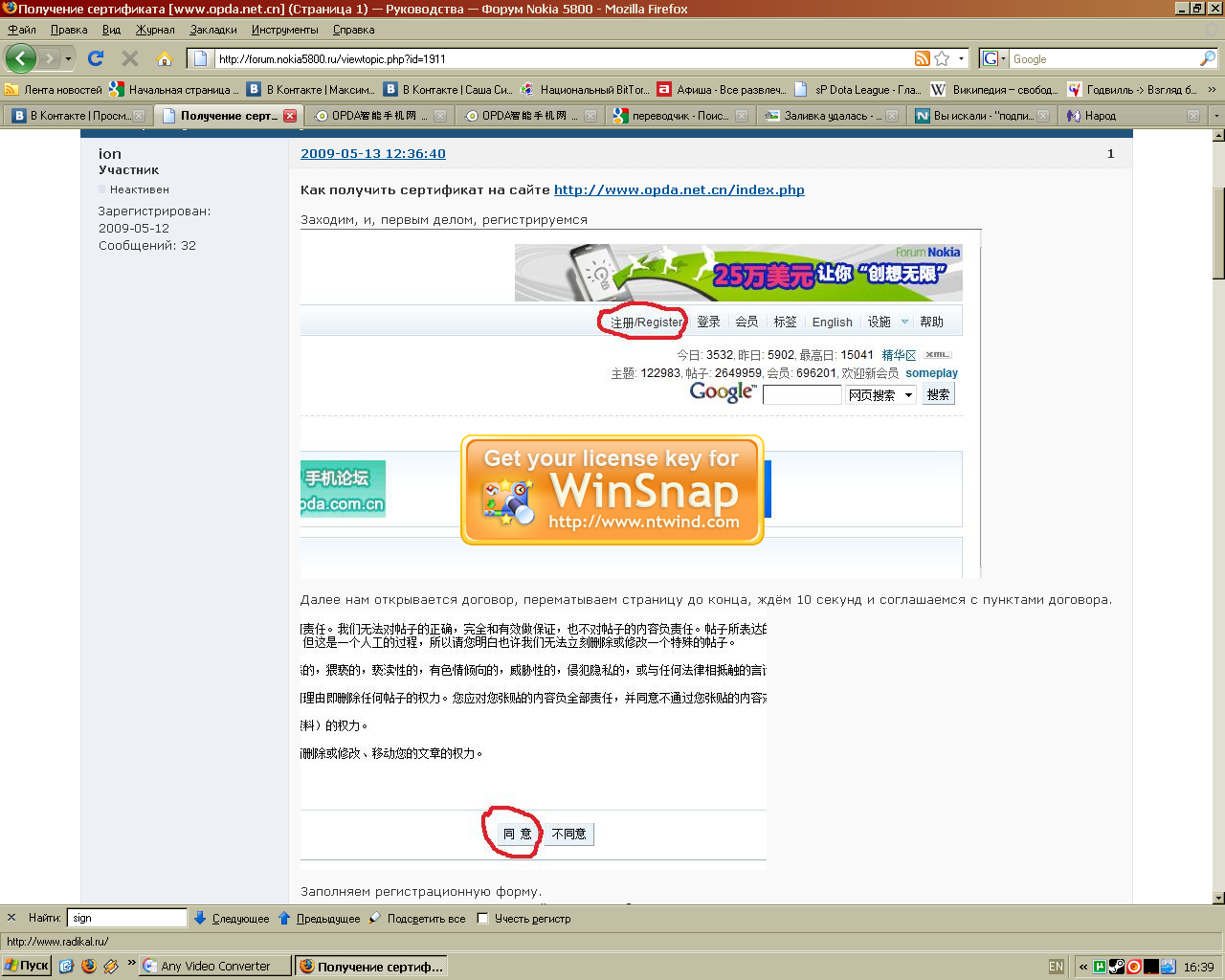Viewport: 1225px width, 980px height.
Task: Click the Forward navigation arrow
Action: [x=50, y=58]
